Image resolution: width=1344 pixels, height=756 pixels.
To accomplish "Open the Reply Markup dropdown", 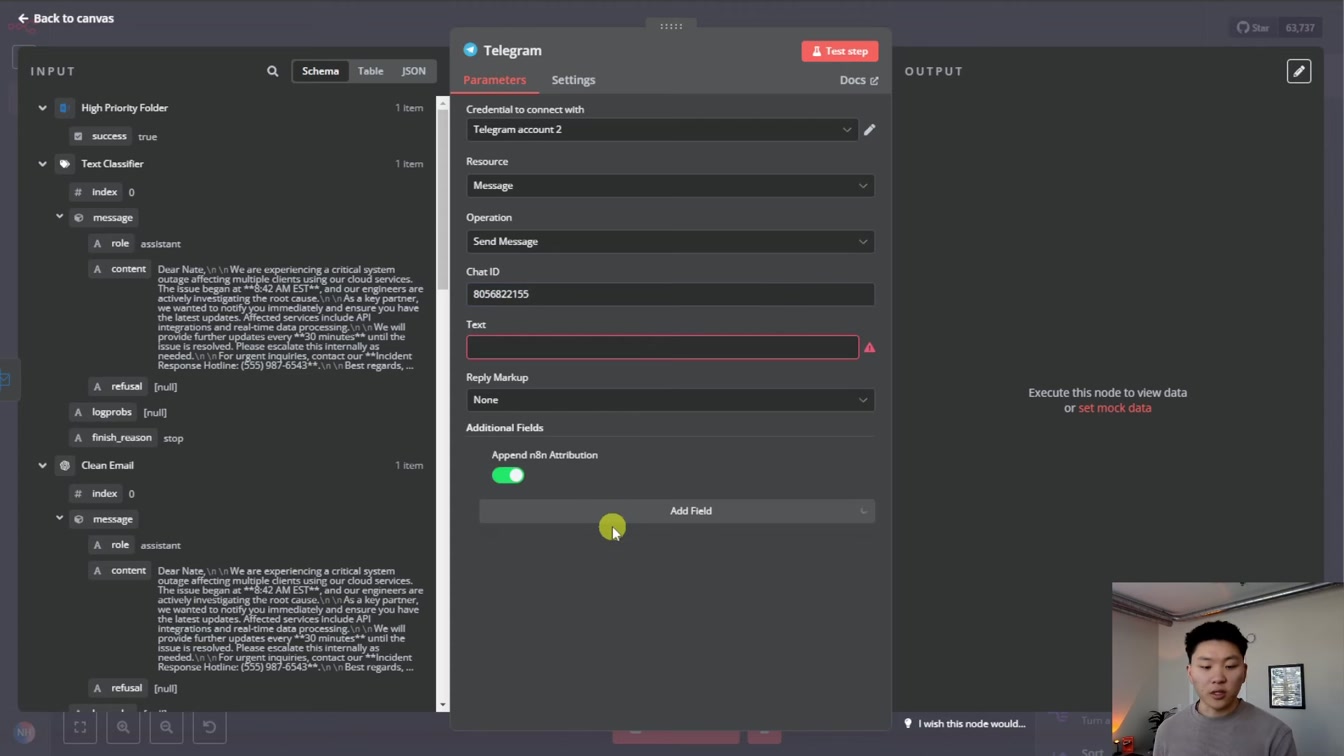I will [670, 400].
